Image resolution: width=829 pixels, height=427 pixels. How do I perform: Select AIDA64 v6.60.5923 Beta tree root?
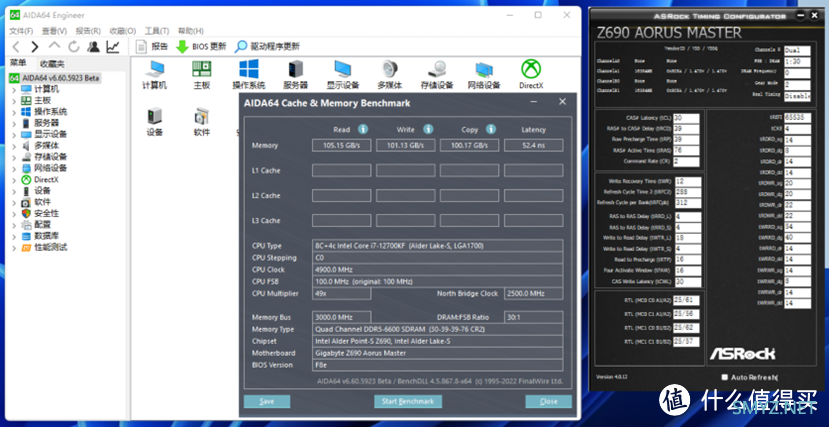[x=54, y=78]
